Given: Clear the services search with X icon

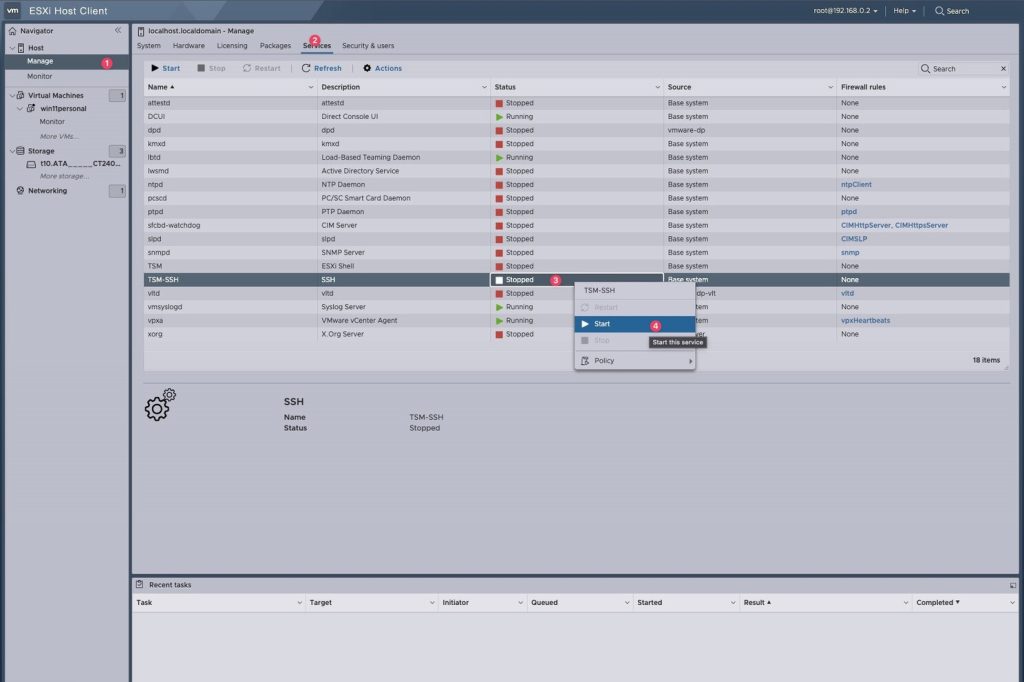Looking at the screenshot, I should (x=1003, y=69).
